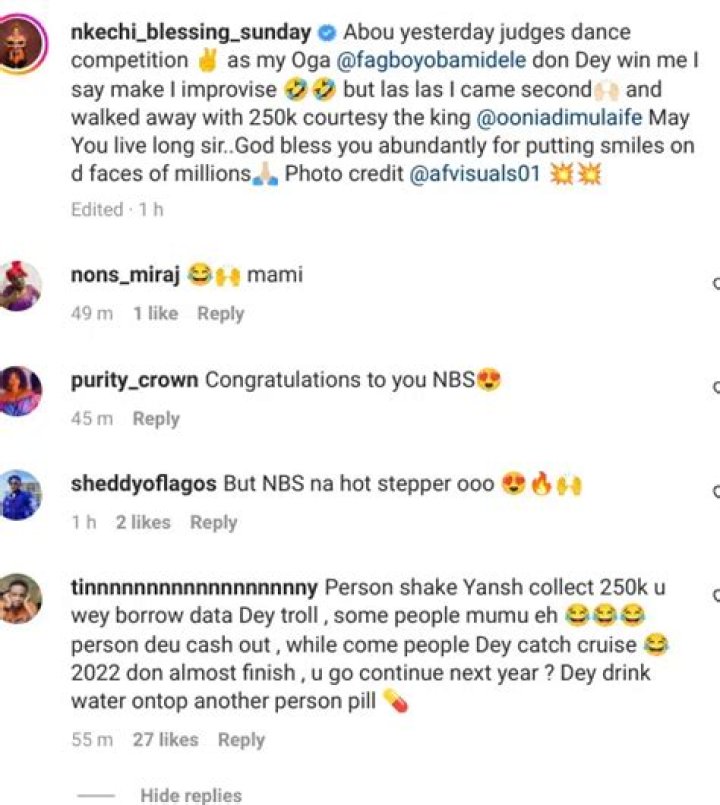
Task: Collapse thread with Hide replies
Action: pos(191,795)
